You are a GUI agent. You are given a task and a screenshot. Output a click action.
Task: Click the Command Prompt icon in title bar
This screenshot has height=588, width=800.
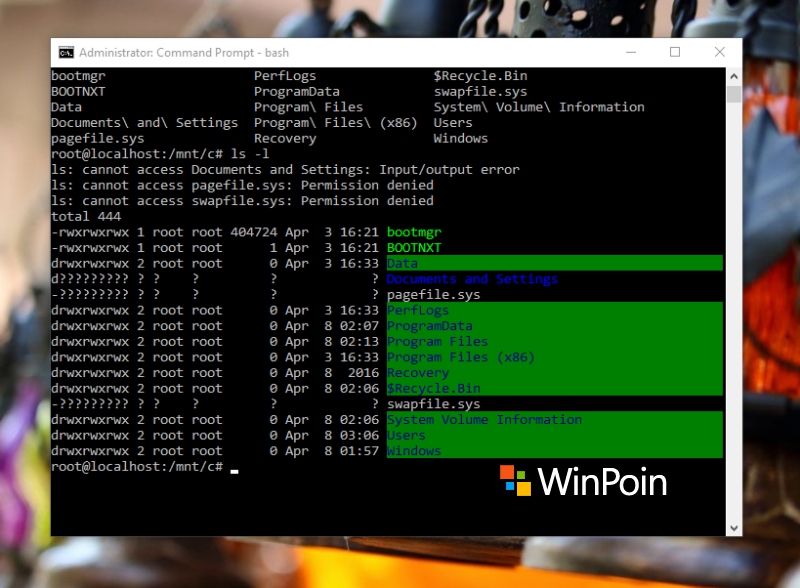click(66, 53)
